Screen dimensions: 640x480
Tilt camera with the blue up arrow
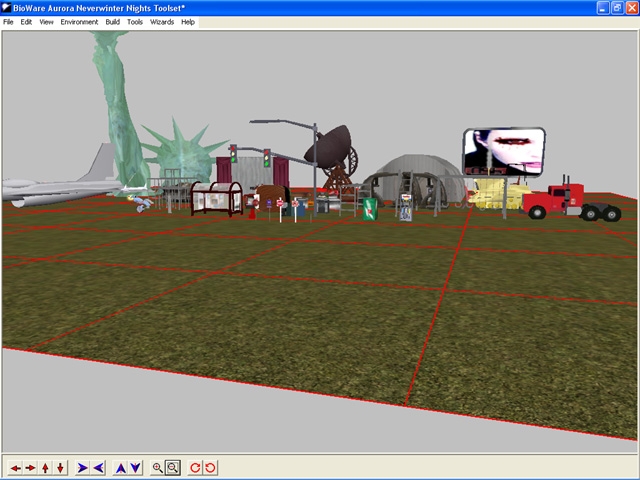point(121,467)
